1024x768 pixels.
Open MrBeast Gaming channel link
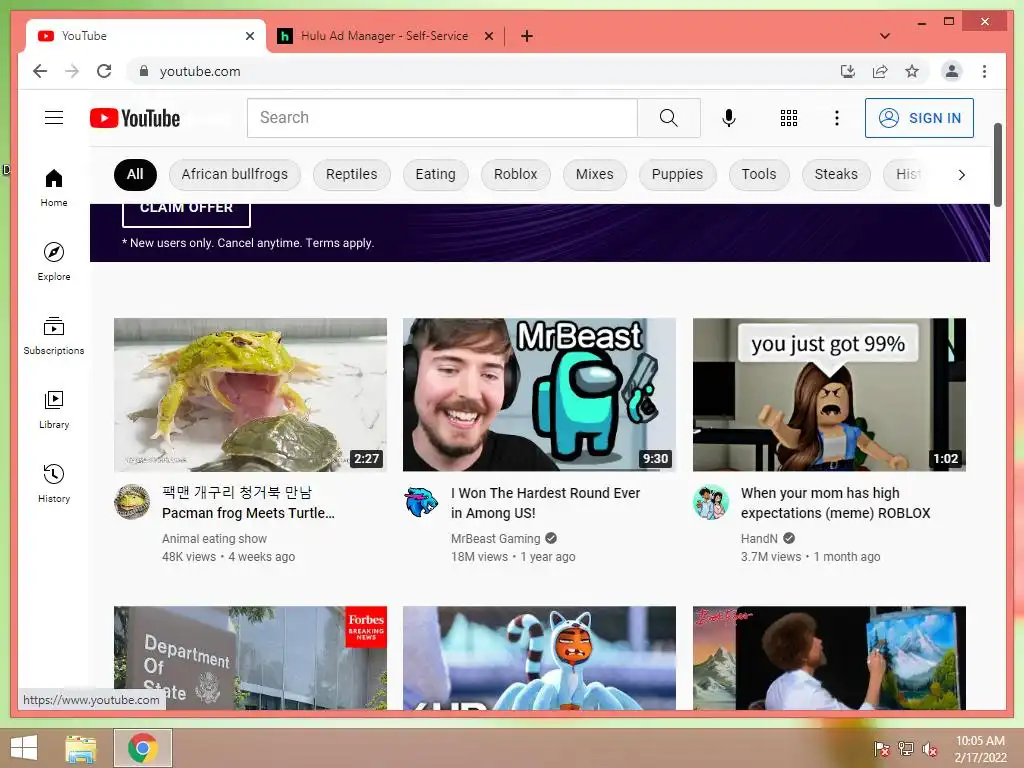point(496,539)
